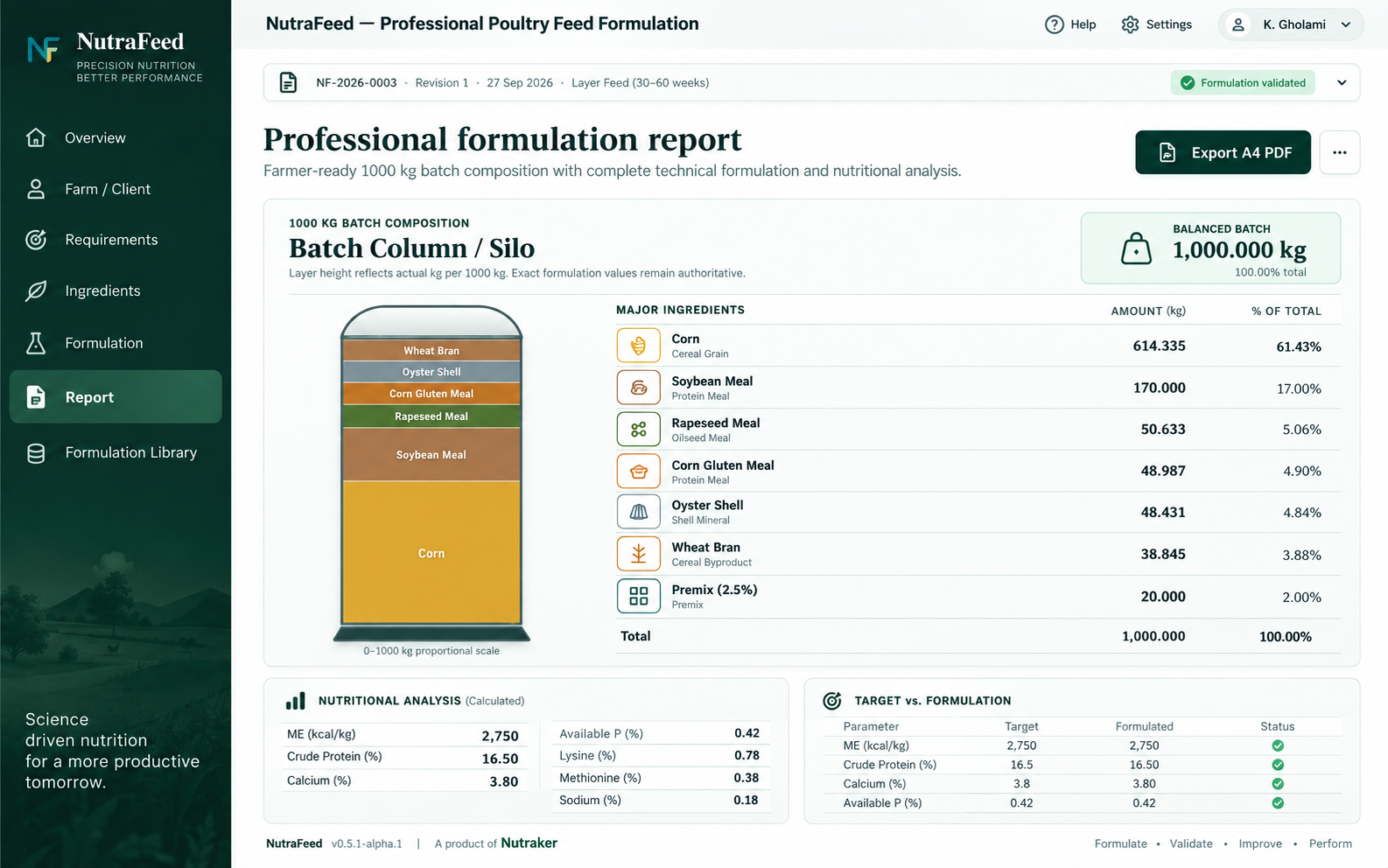The image size is (1388, 868).
Task: Open the K. Gholami account dropdown
Action: 1291,24
